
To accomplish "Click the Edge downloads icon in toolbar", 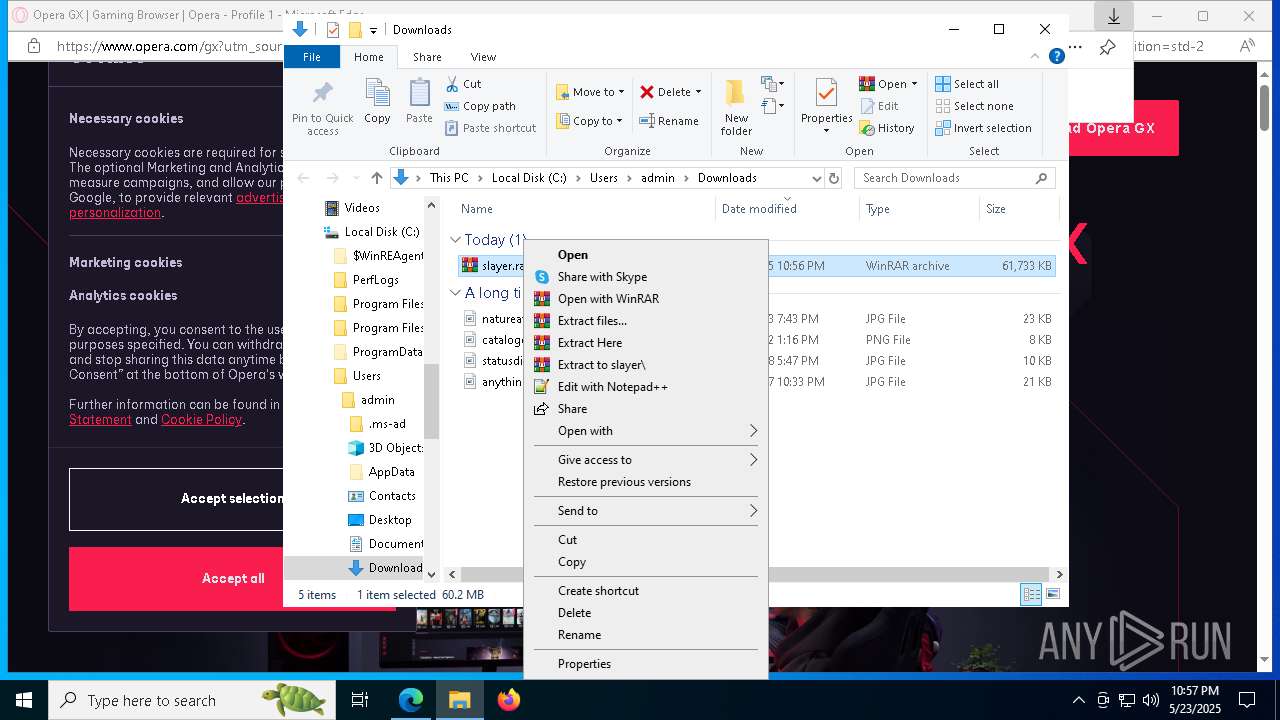I will [1113, 17].
